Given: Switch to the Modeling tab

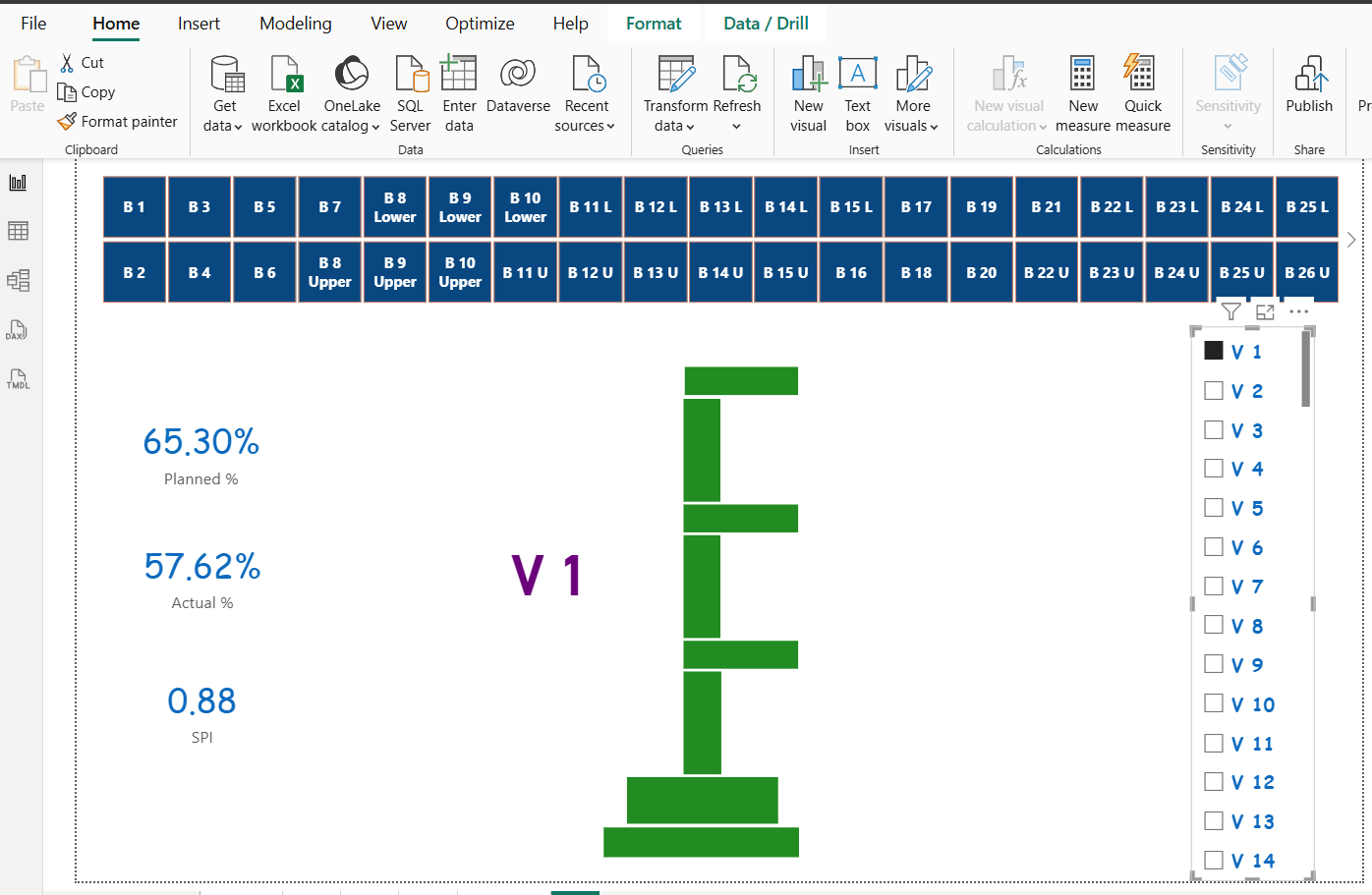Looking at the screenshot, I should [295, 24].
